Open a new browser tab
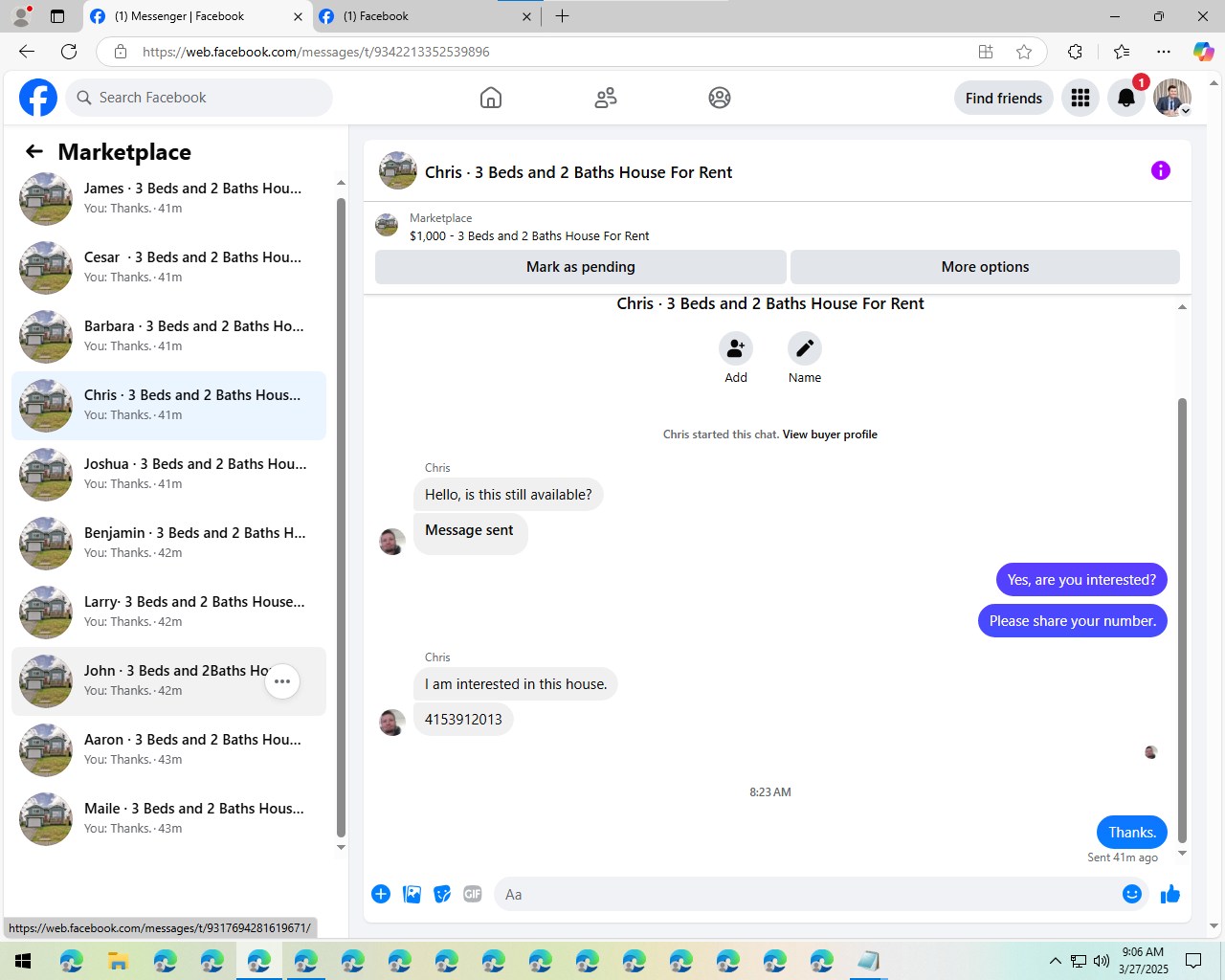1225x980 pixels. (562, 16)
